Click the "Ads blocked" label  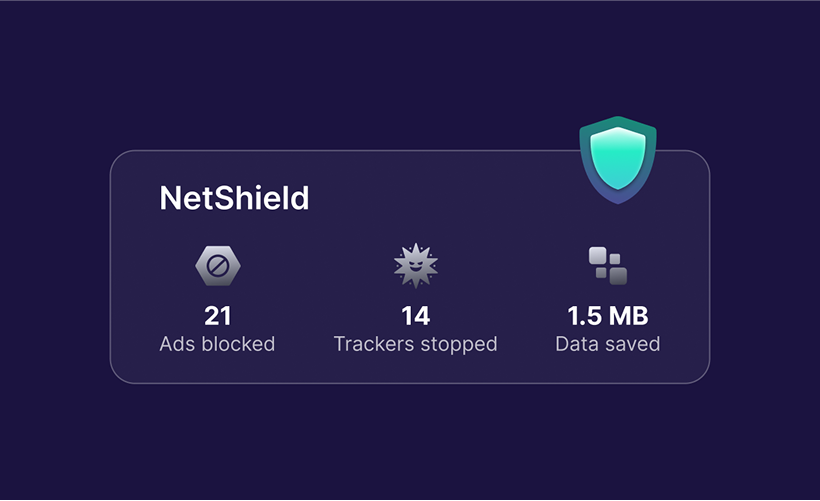point(217,344)
